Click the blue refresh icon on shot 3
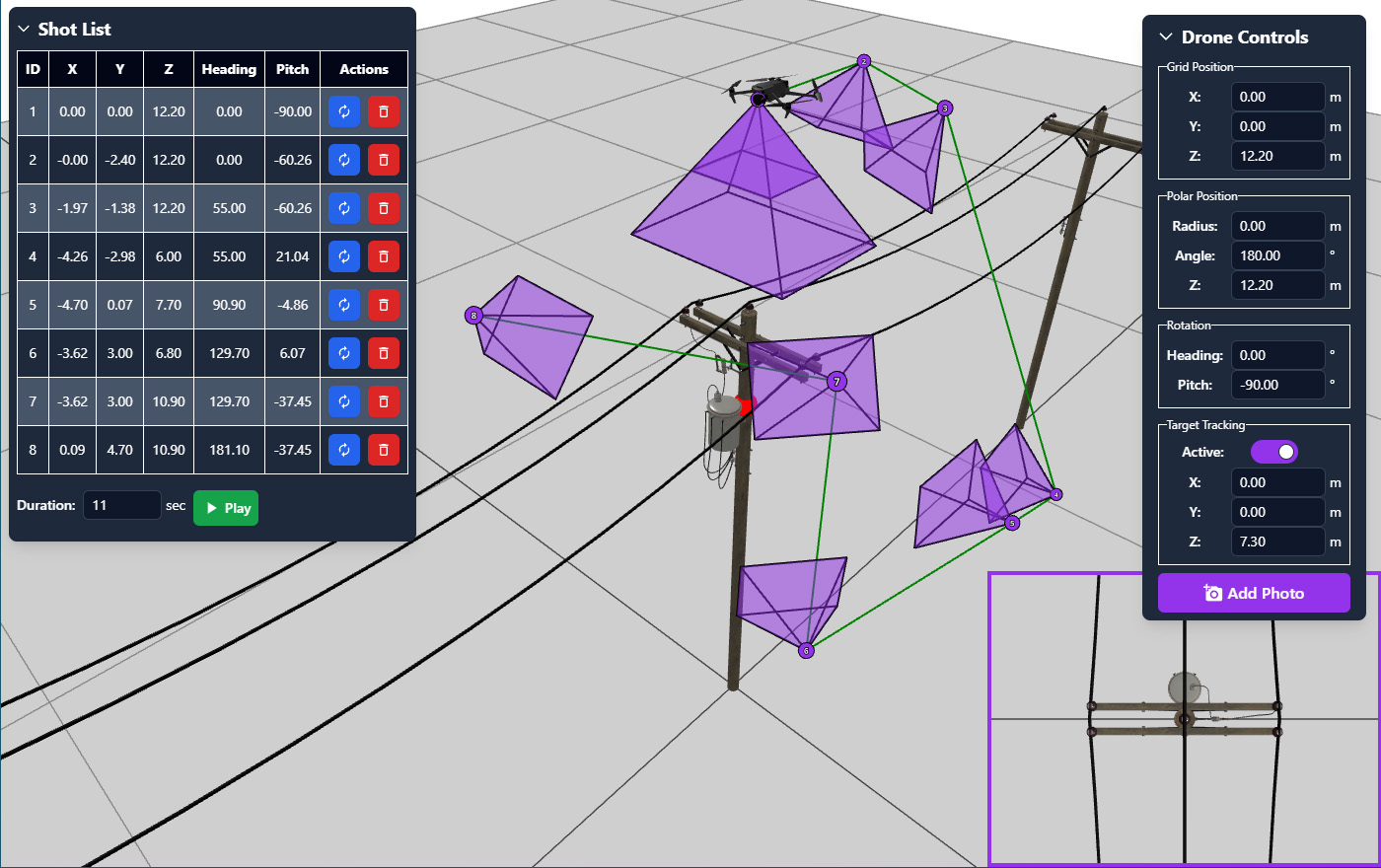 [x=343, y=208]
